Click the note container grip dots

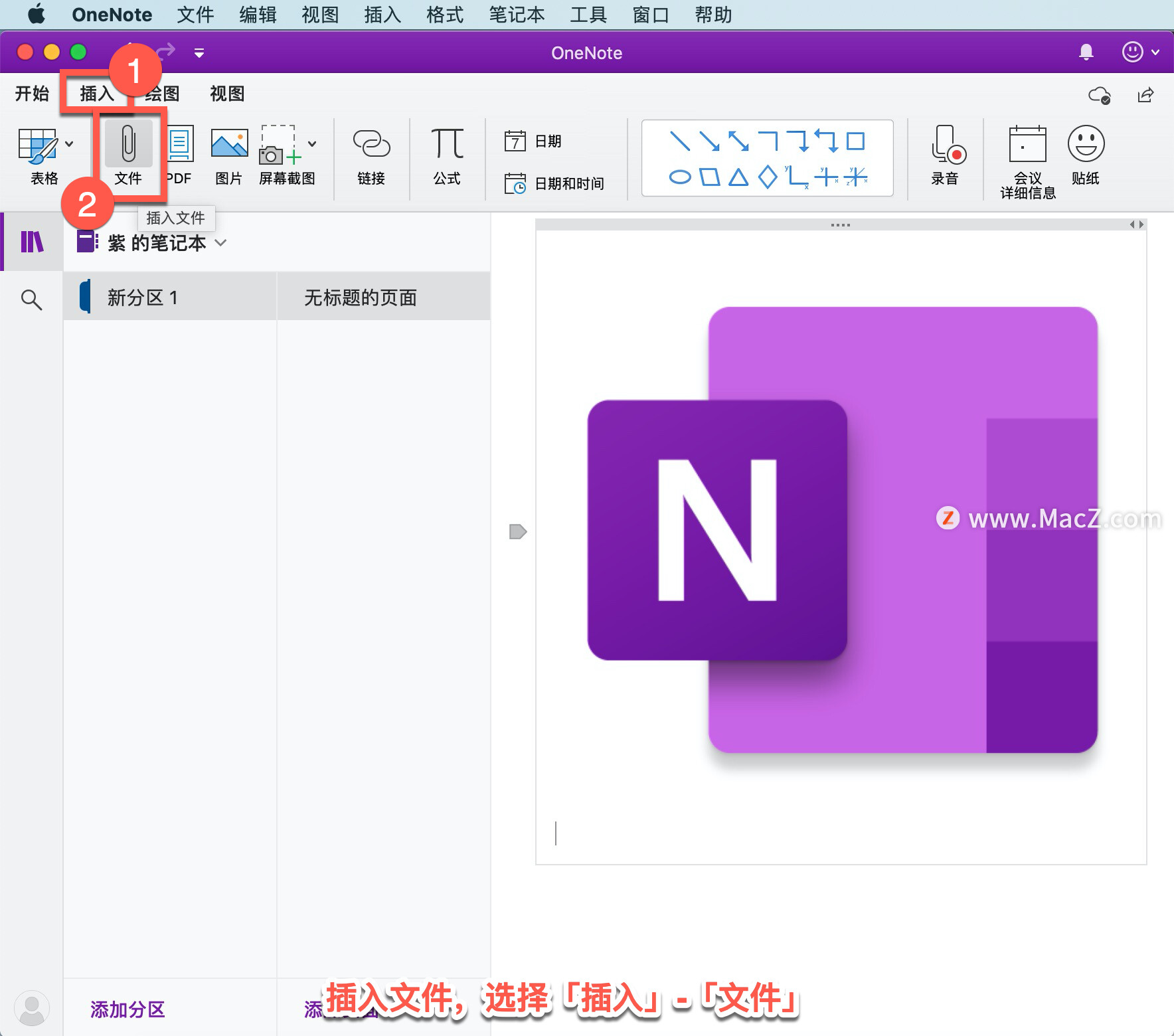[840, 225]
